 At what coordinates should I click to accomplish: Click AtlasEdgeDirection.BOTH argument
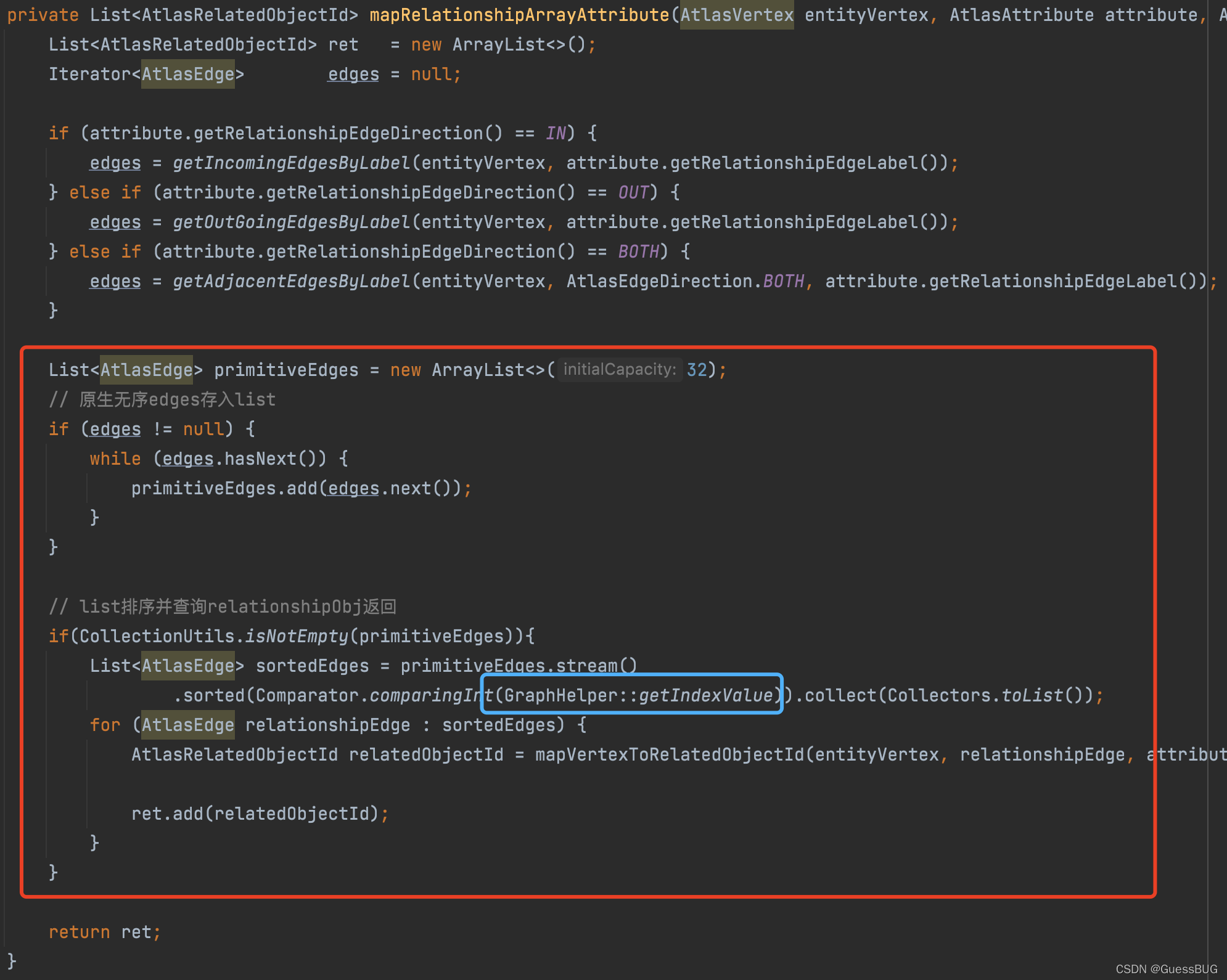point(685,281)
